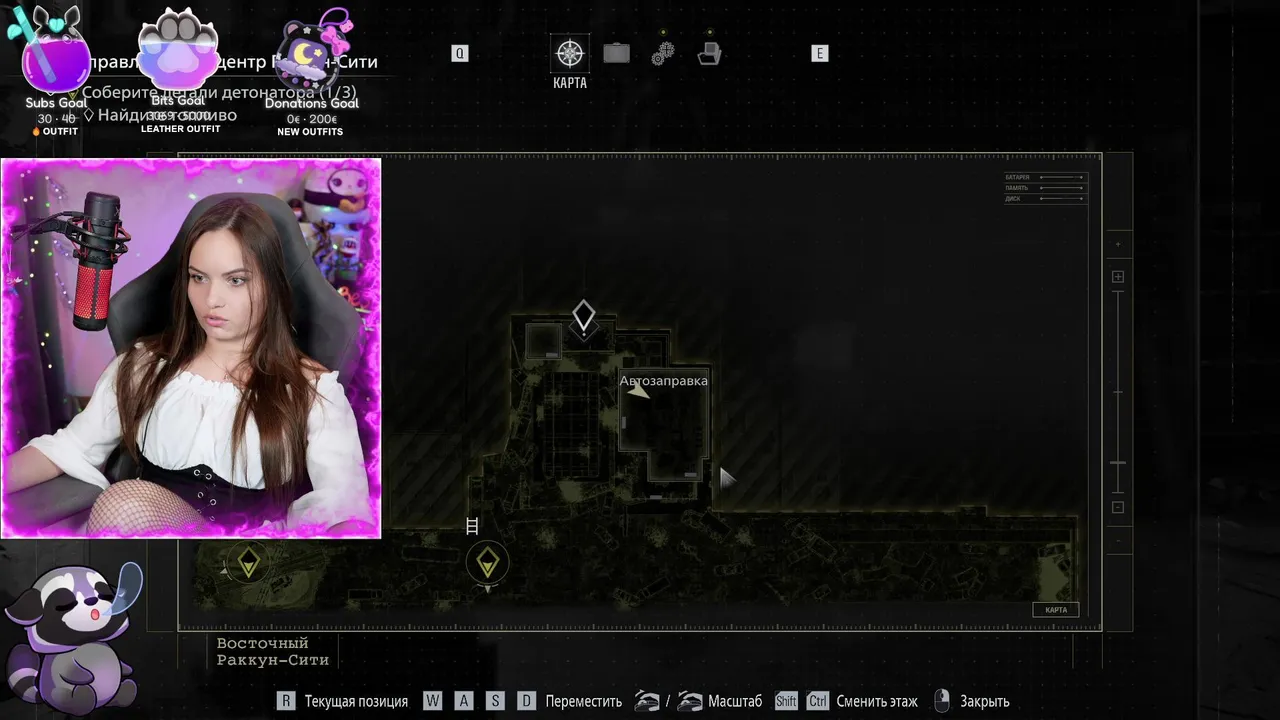Click the S key prompt
This screenshot has height=720, width=1280.
(495, 701)
